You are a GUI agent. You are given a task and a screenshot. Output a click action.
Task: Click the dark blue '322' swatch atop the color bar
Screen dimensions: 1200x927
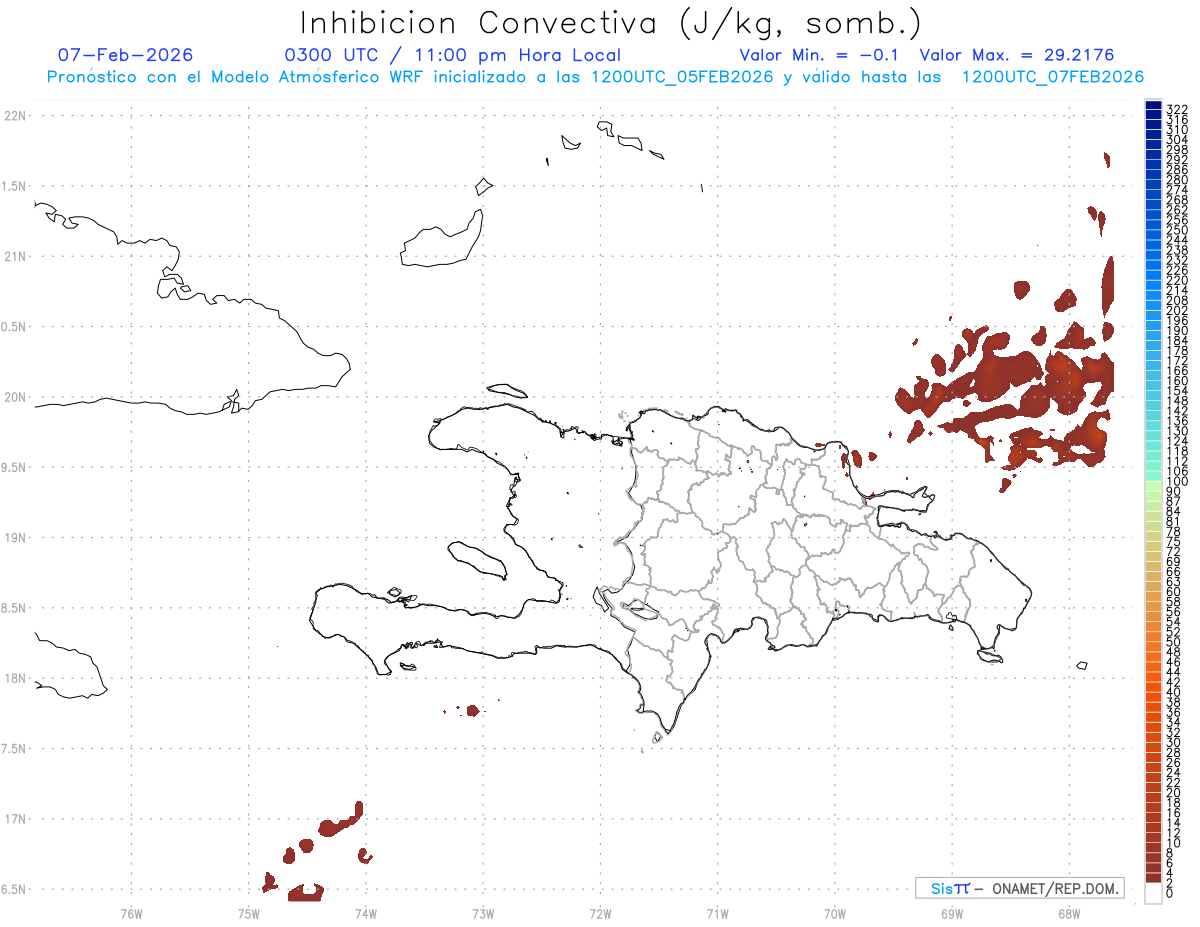pyautogui.click(x=1153, y=106)
